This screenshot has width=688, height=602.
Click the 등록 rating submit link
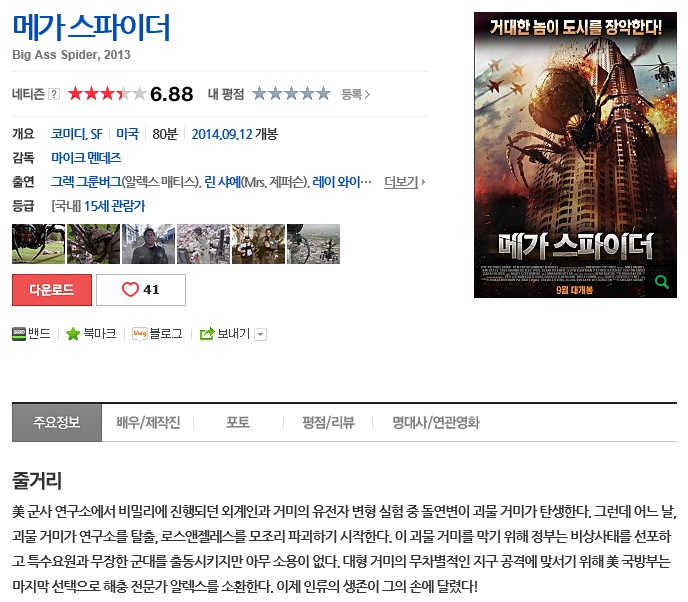coord(356,94)
